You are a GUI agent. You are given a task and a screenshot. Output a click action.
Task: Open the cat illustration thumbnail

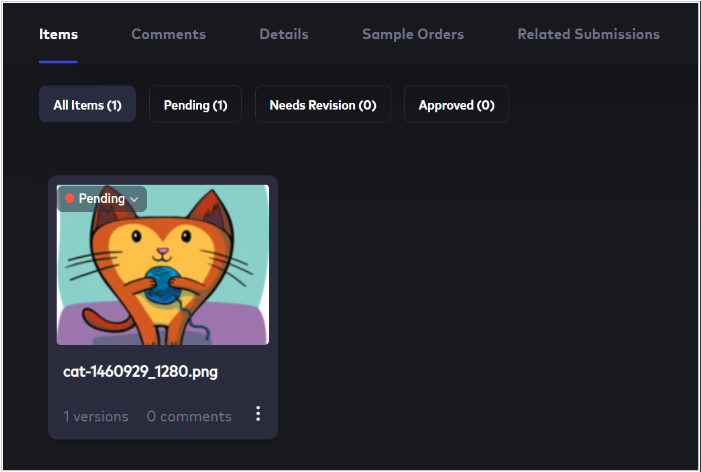[163, 265]
